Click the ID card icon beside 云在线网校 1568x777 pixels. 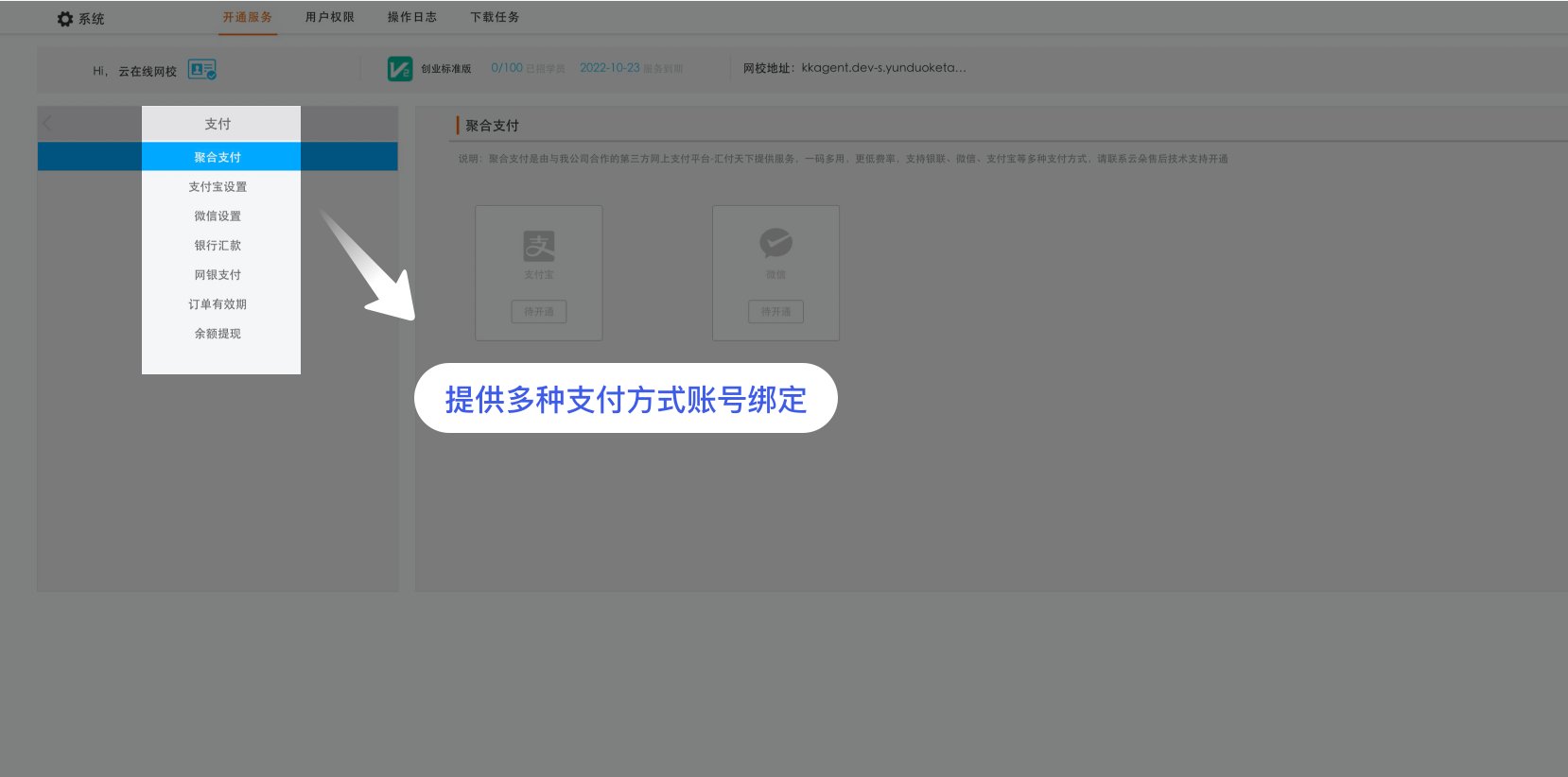201,70
